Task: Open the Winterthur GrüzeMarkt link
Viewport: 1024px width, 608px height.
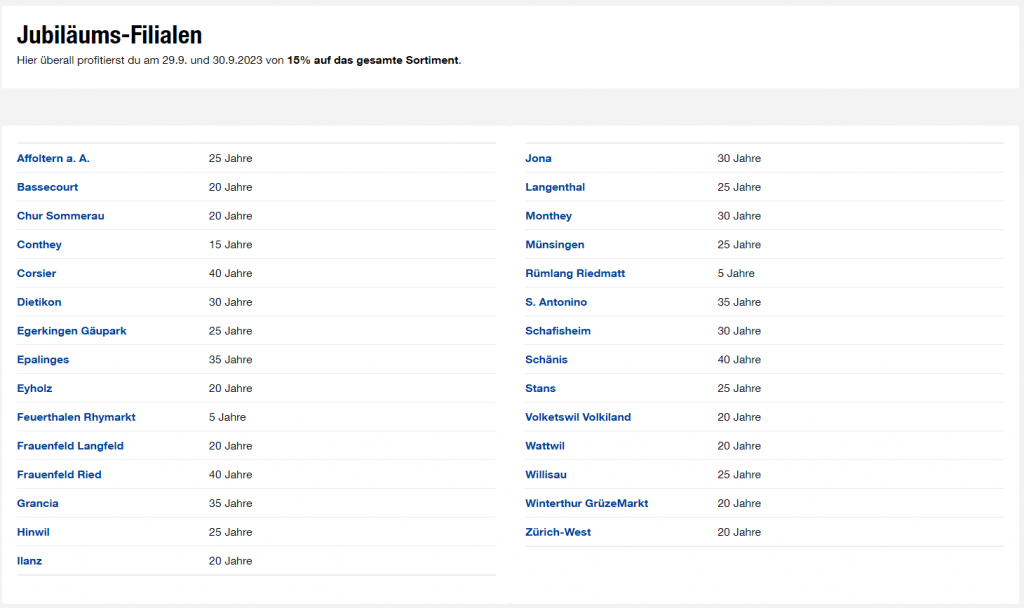Action: [x=586, y=504]
